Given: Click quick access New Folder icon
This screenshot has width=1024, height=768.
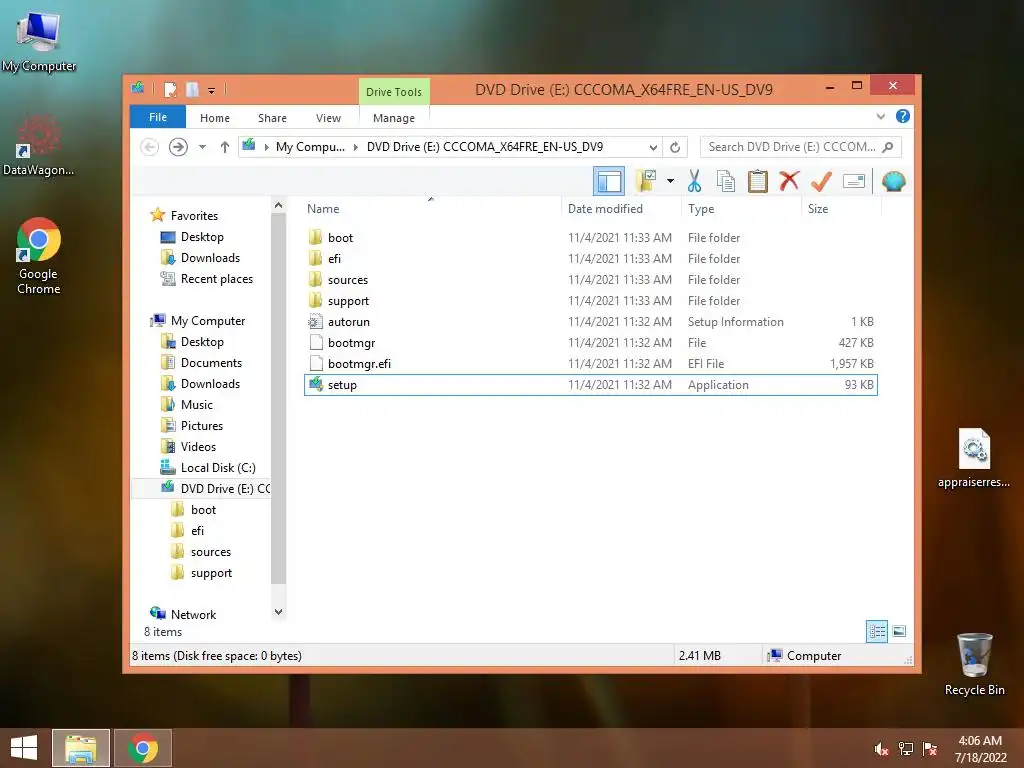Looking at the screenshot, I should [x=192, y=89].
